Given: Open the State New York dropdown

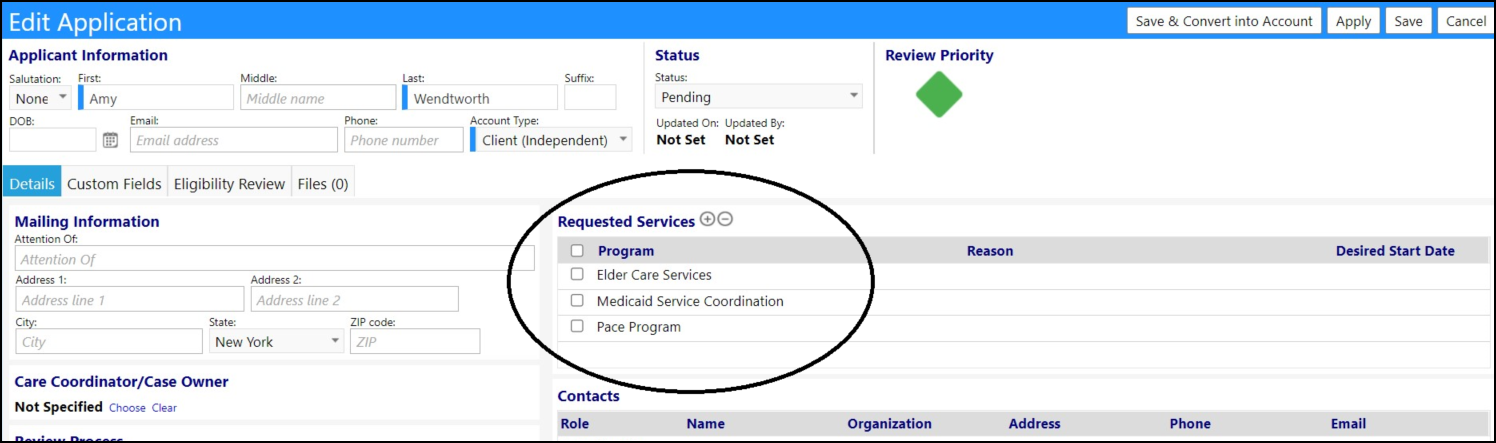Looking at the screenshot, I should [x=277, y=341].
